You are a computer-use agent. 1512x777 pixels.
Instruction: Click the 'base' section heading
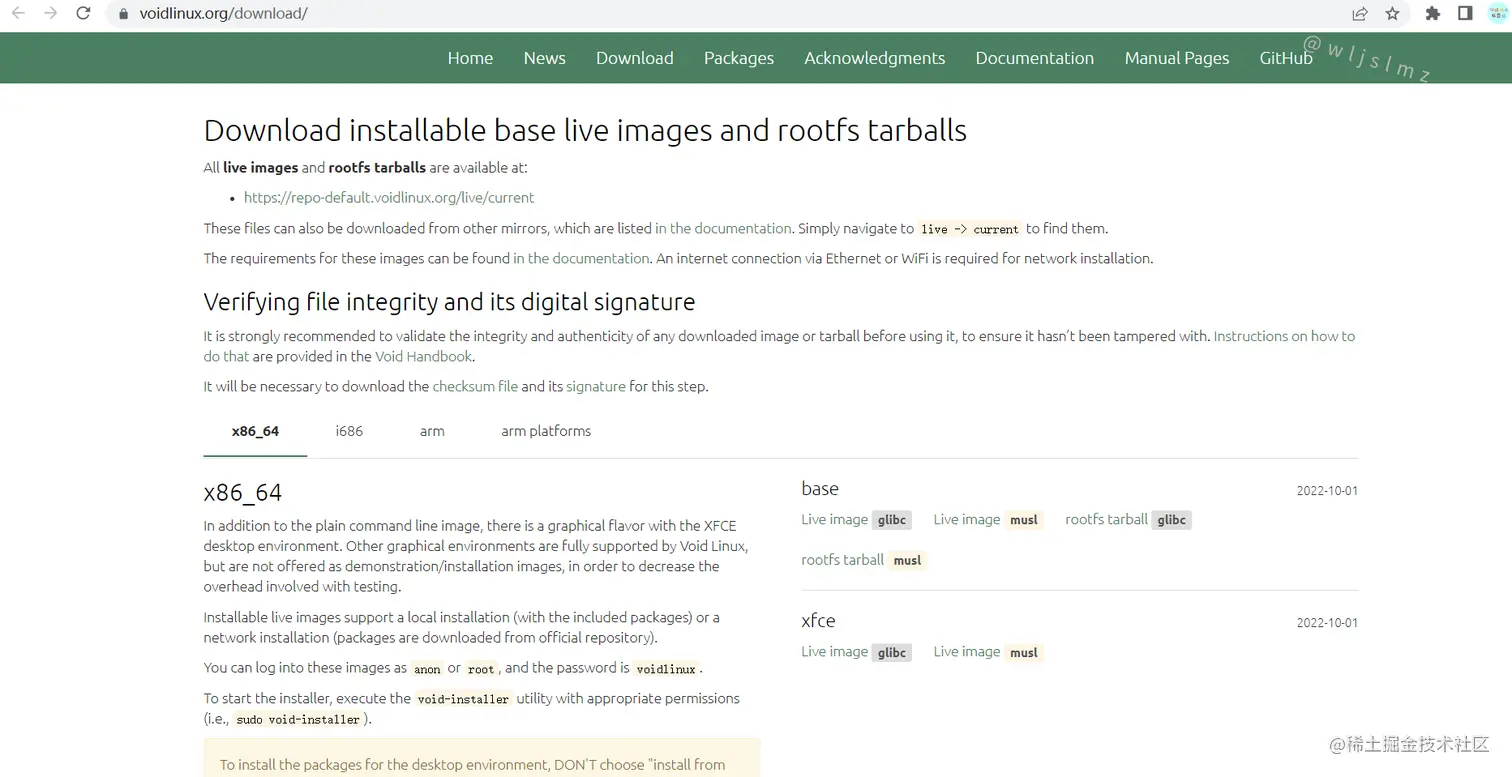[x=820, y=489]
